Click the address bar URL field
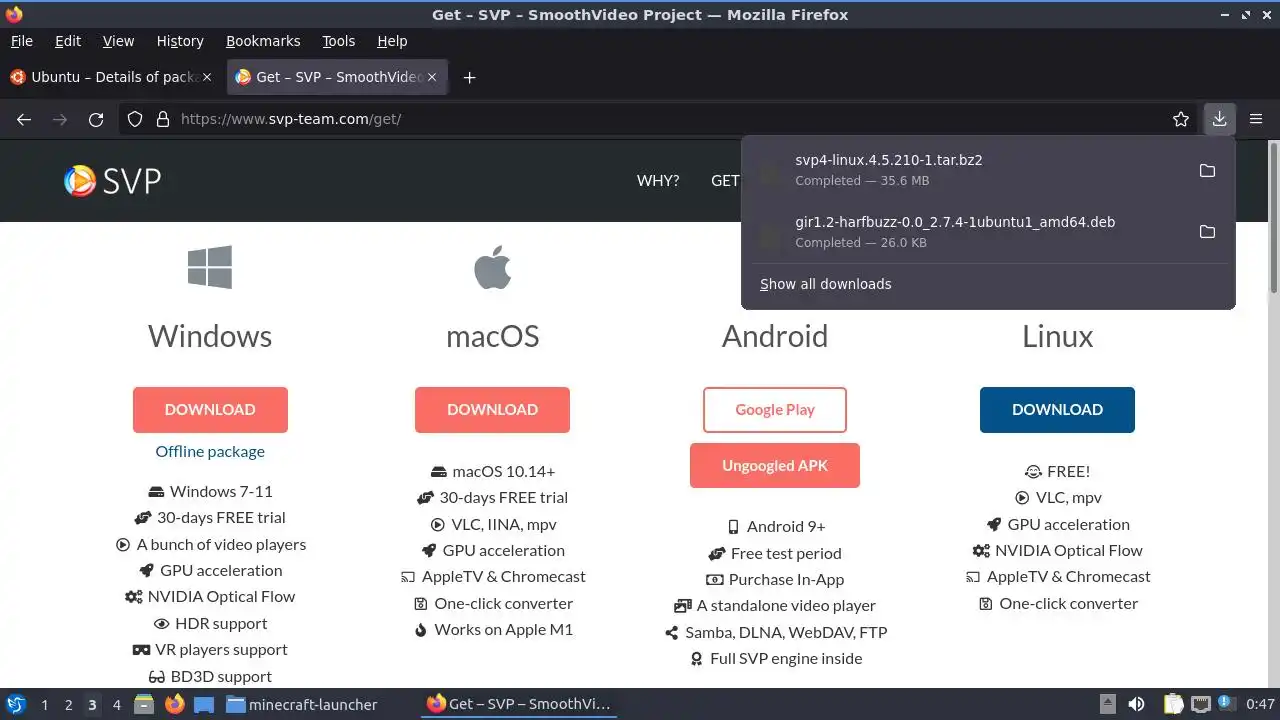The width and height of the screenshot is (1280, 720). (x=660, y=119)
